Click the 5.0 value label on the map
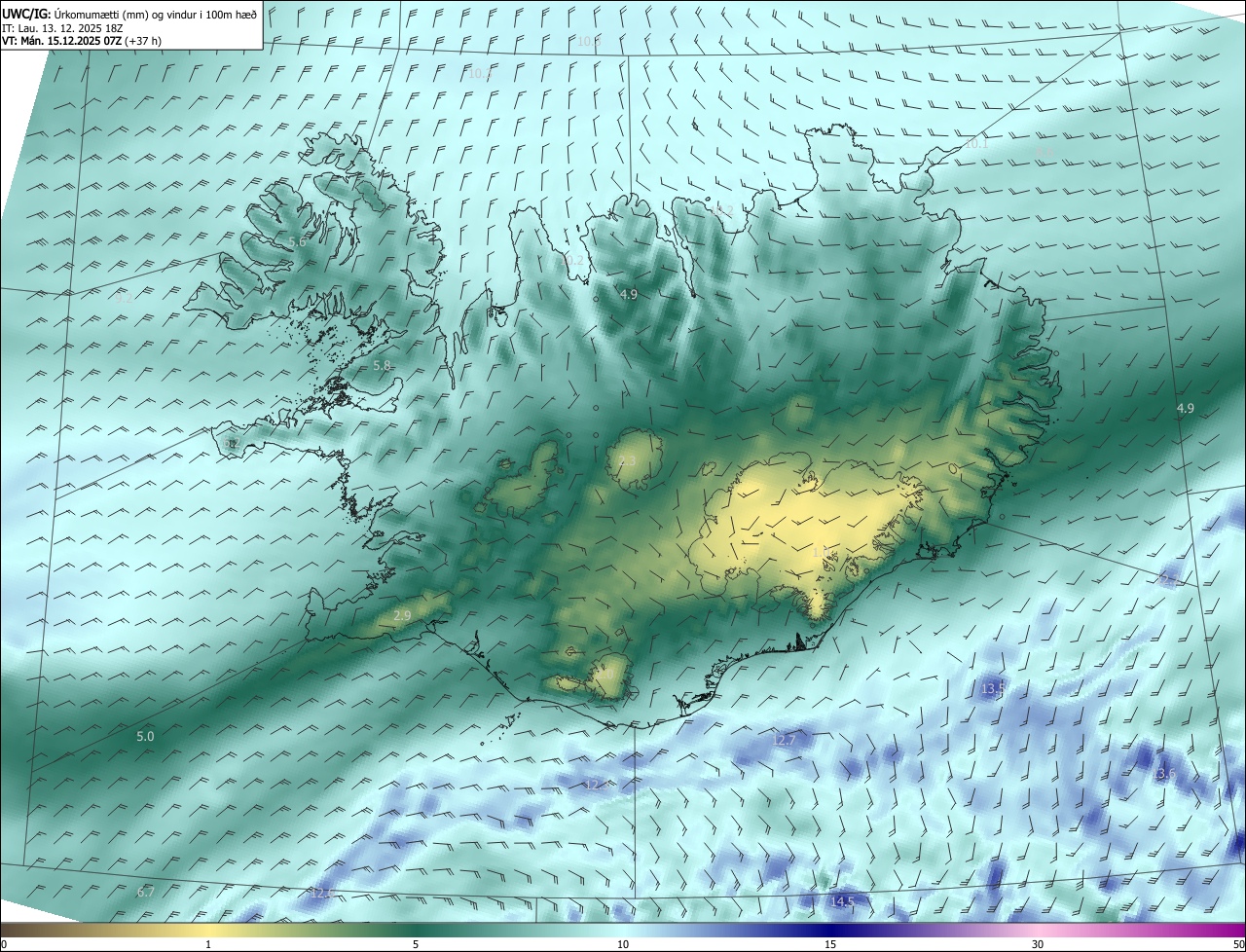 (145, 737)
